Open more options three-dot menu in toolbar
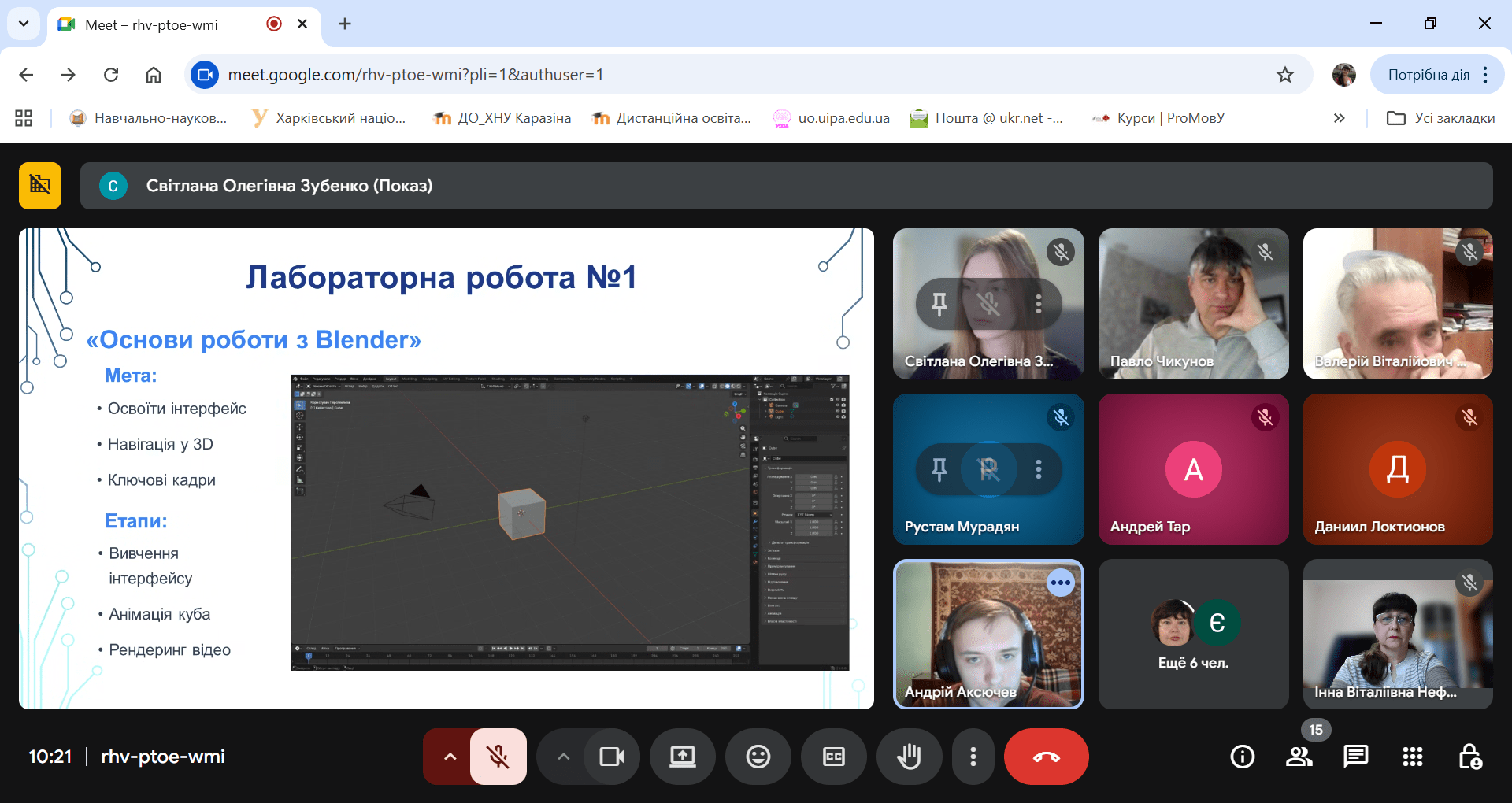This screenshot has width=1512, height=803. tap(973, 757)
